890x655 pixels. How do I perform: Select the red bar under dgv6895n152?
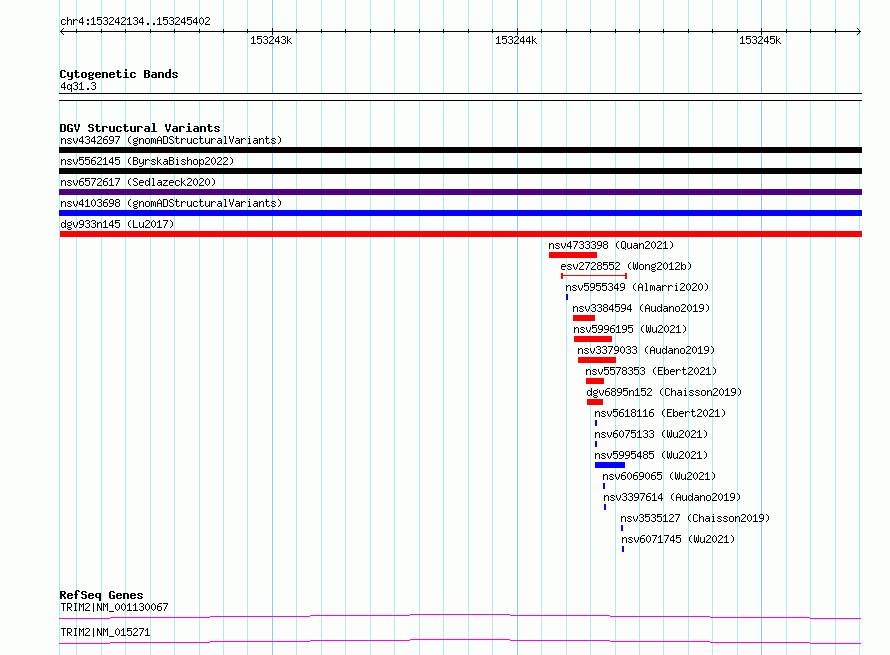pyautogui.click(x=595, y=402)
